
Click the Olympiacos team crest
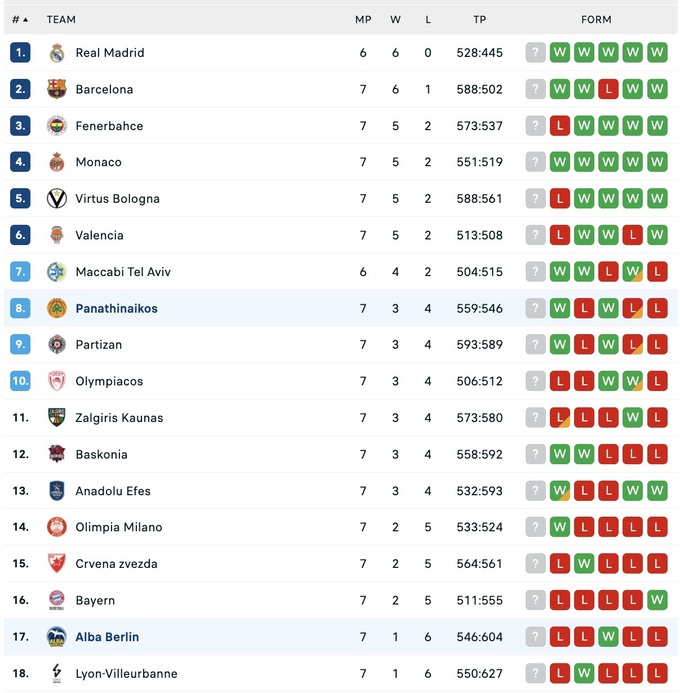coord(57,381)
